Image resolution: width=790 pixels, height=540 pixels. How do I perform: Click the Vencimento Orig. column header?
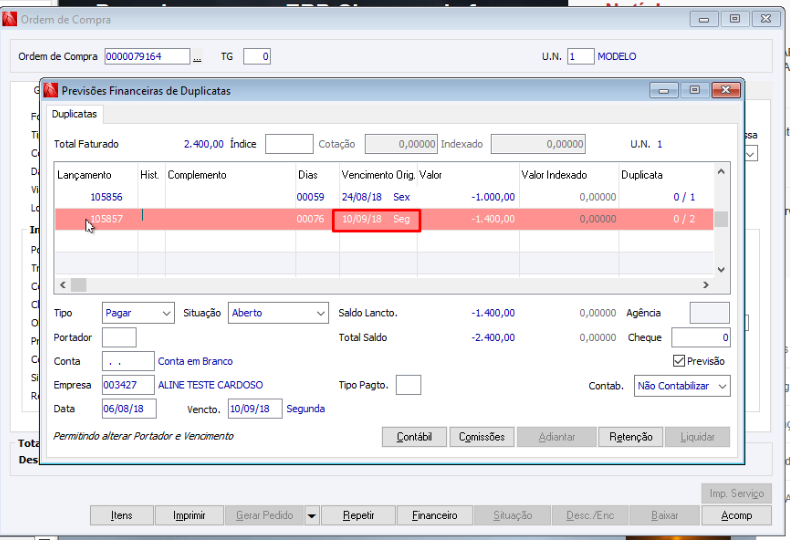378,175
